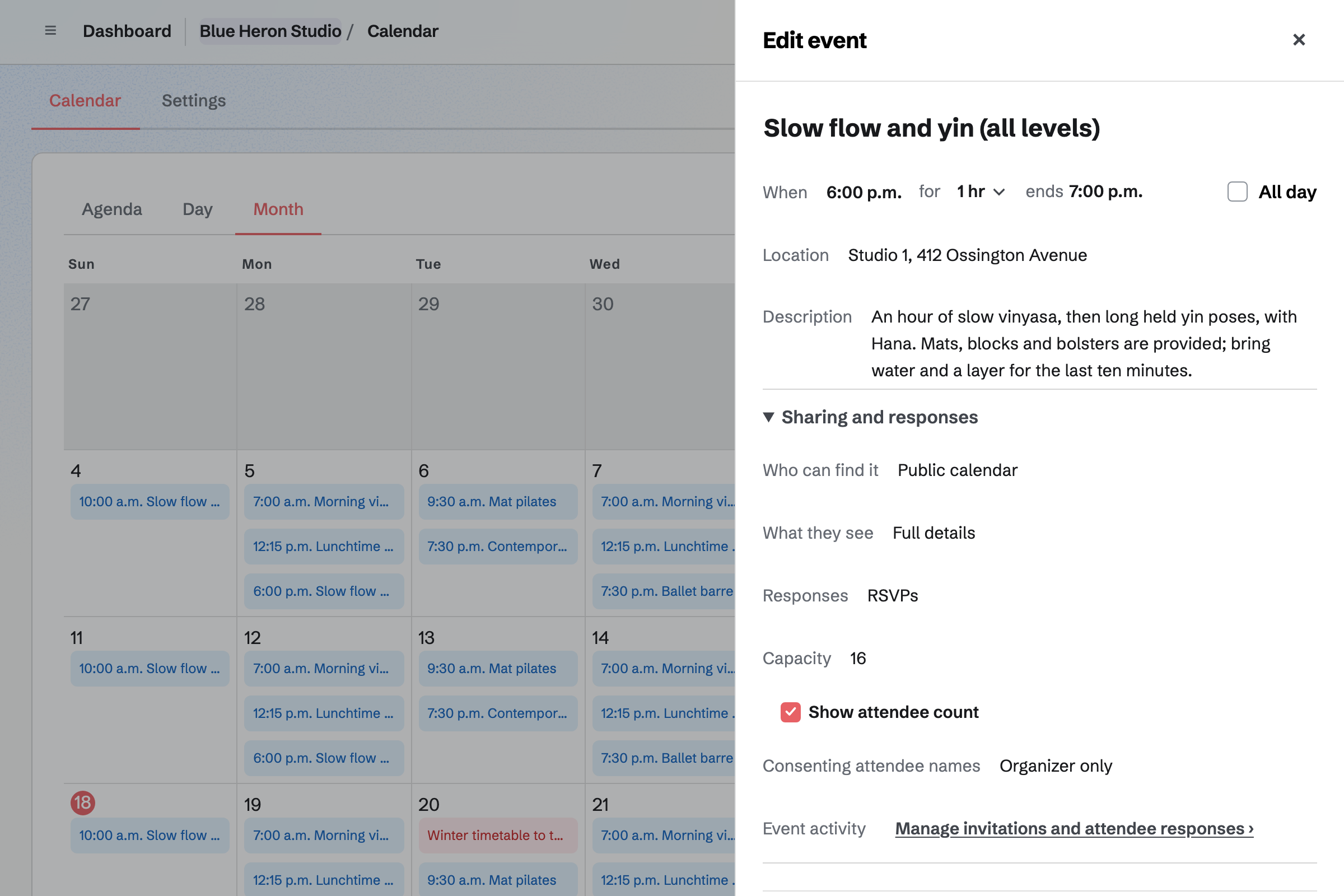Screen dimensions: 1344x896
Task: Open 10:00 a.m. Slow flow on the 4th
Action: point(150,501)
